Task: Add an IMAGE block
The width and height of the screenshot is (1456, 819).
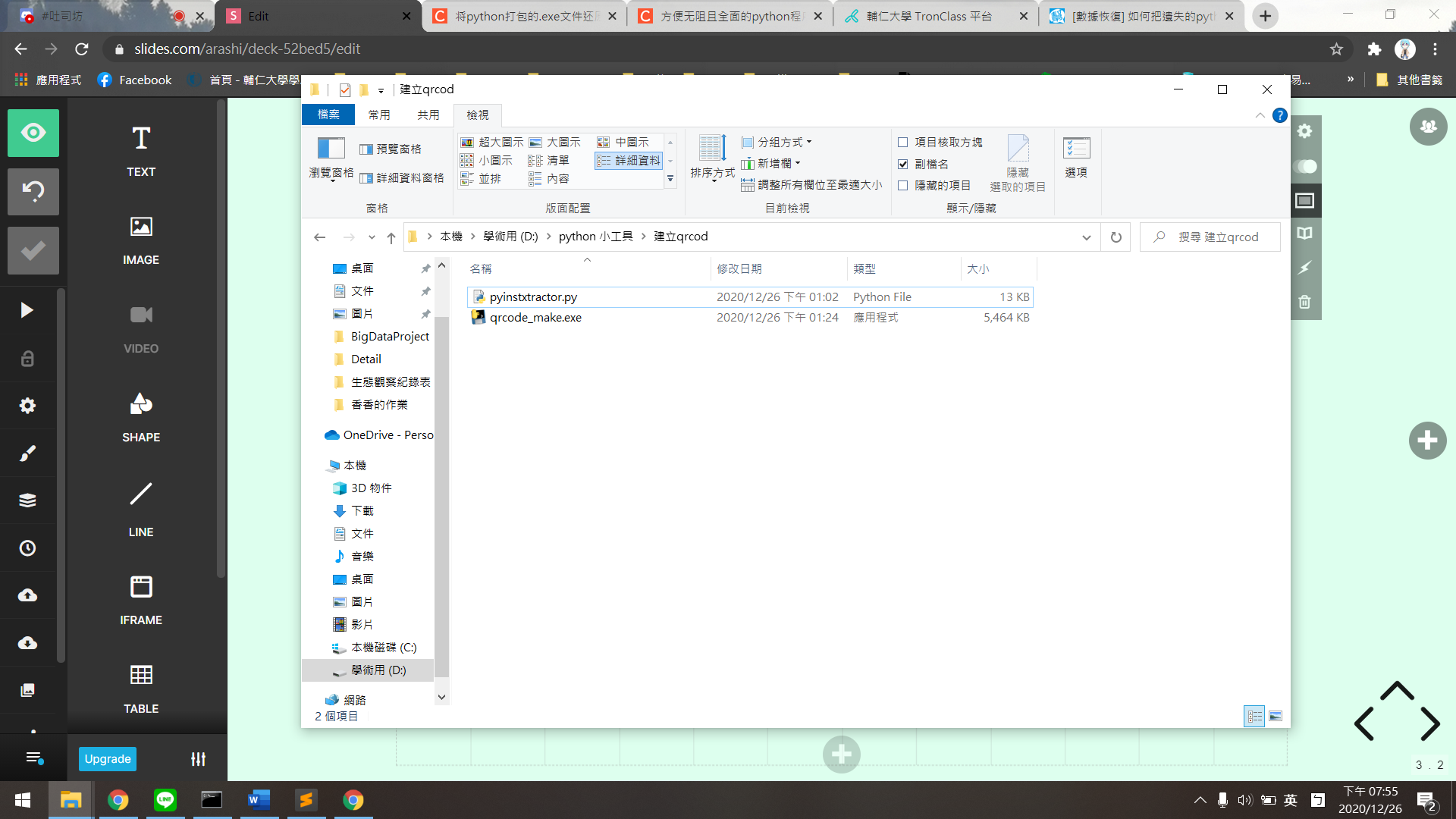Action: pyautogui.click(x=141, y=240)
